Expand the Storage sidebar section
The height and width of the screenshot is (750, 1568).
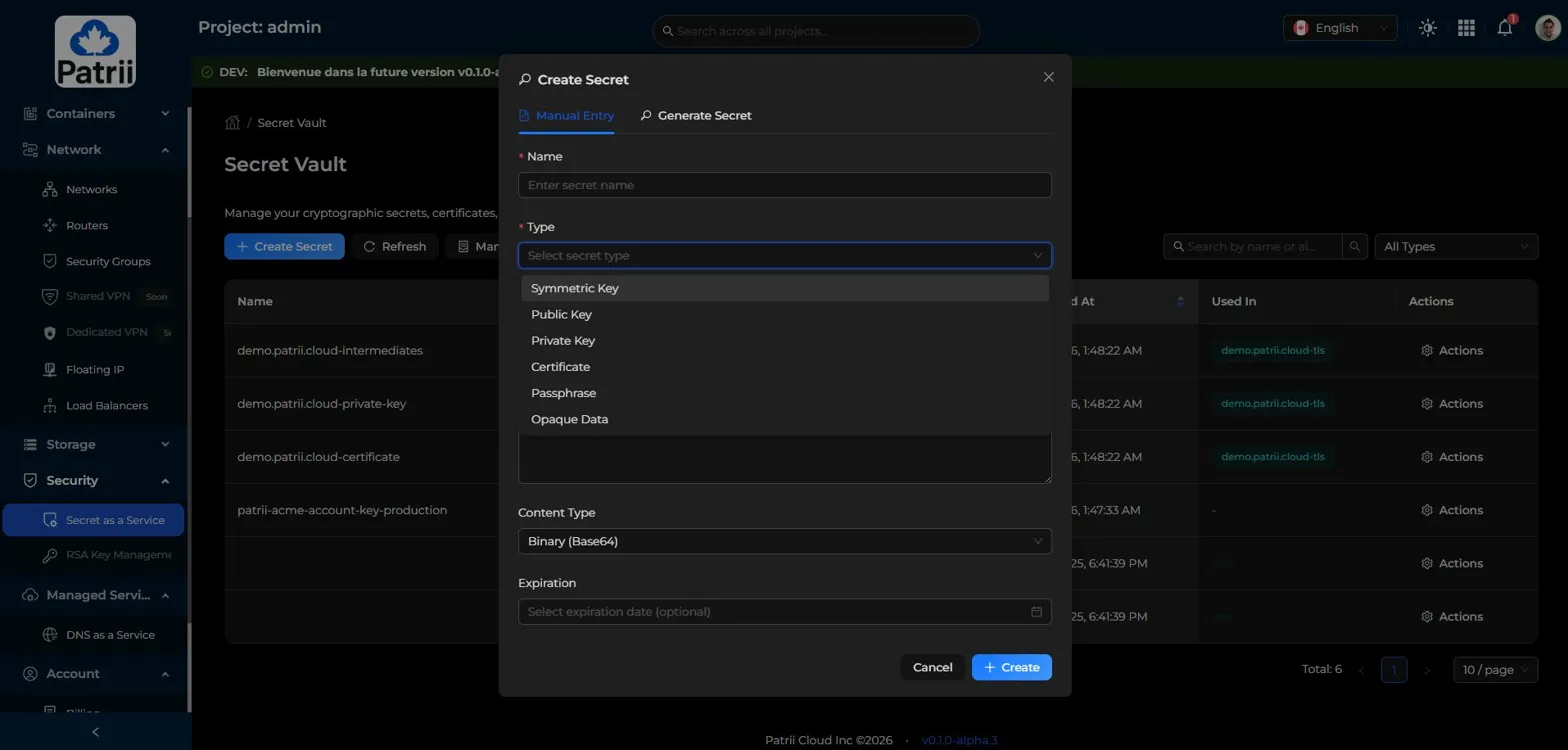click(x=95, y=444)
